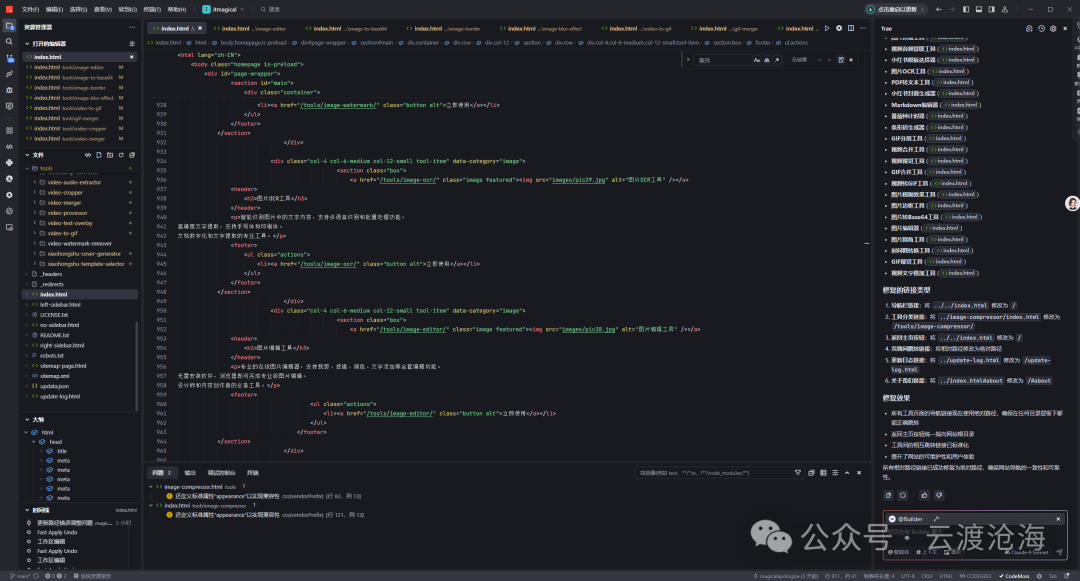Click the Run file play icon in editor toolbar
The image size is (1080, 581).
click(827, 28)
